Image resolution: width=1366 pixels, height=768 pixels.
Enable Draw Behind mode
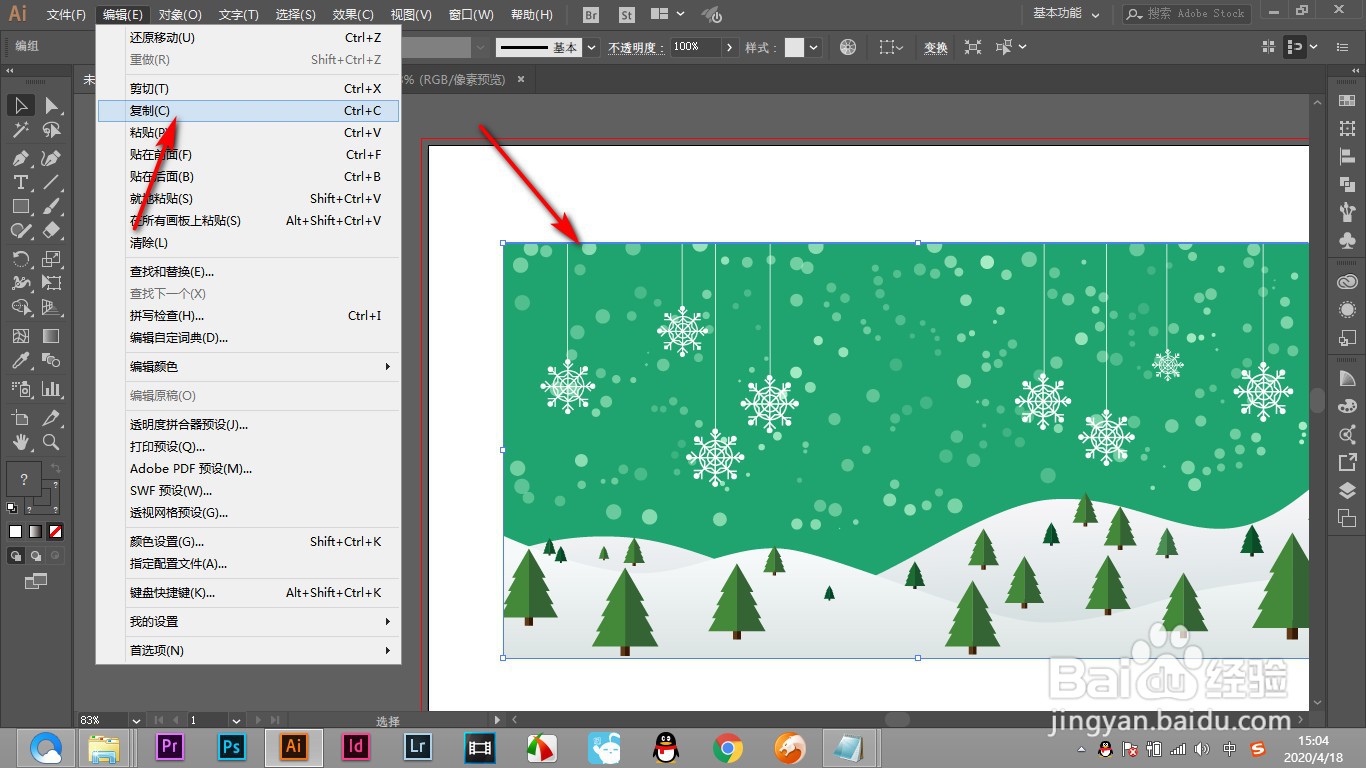tap(36, 555)
